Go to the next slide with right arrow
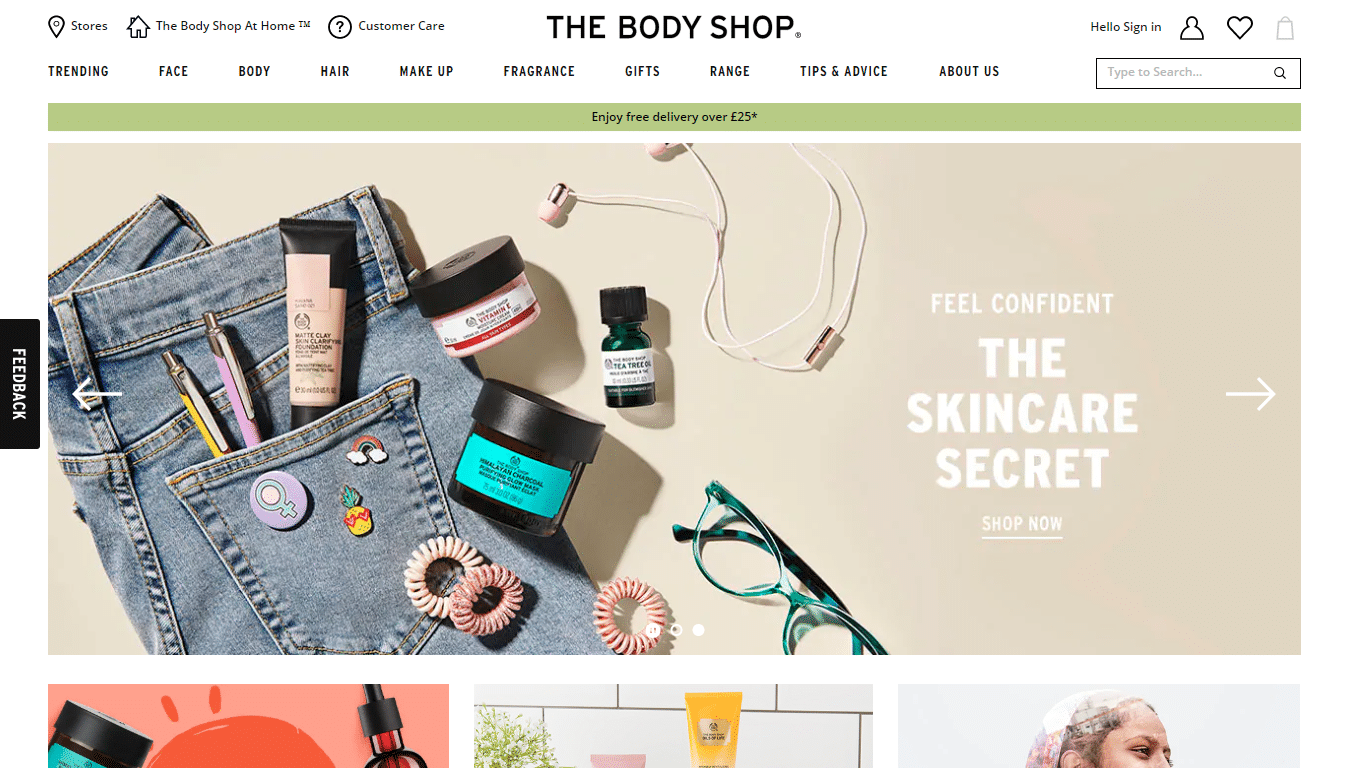 pos(1251,394)
